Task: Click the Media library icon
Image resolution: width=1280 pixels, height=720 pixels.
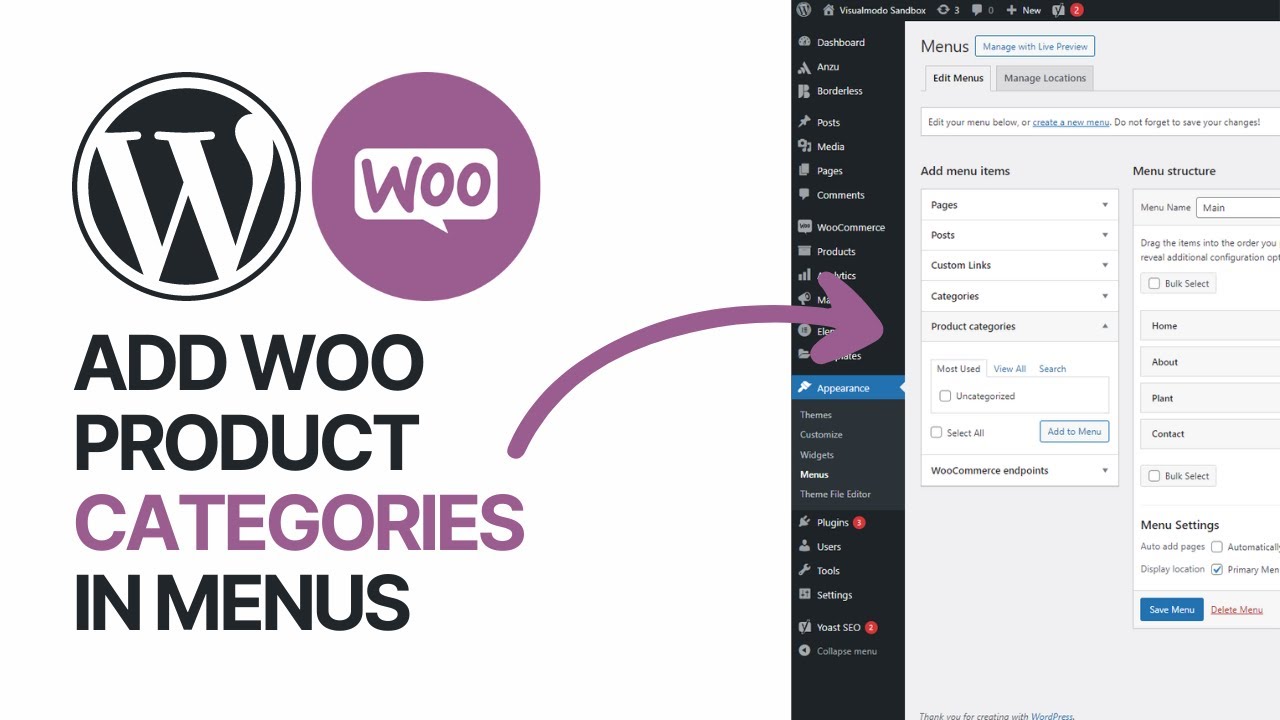Action: pyautogui.click(x=804, y=146)
